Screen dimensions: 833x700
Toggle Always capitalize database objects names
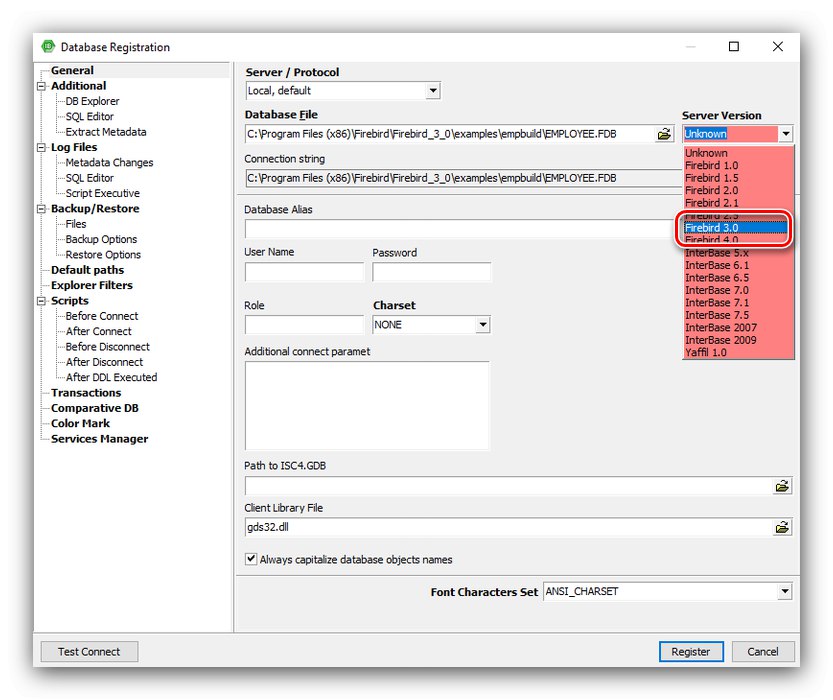pyautogui.click(x=251, y=559)
